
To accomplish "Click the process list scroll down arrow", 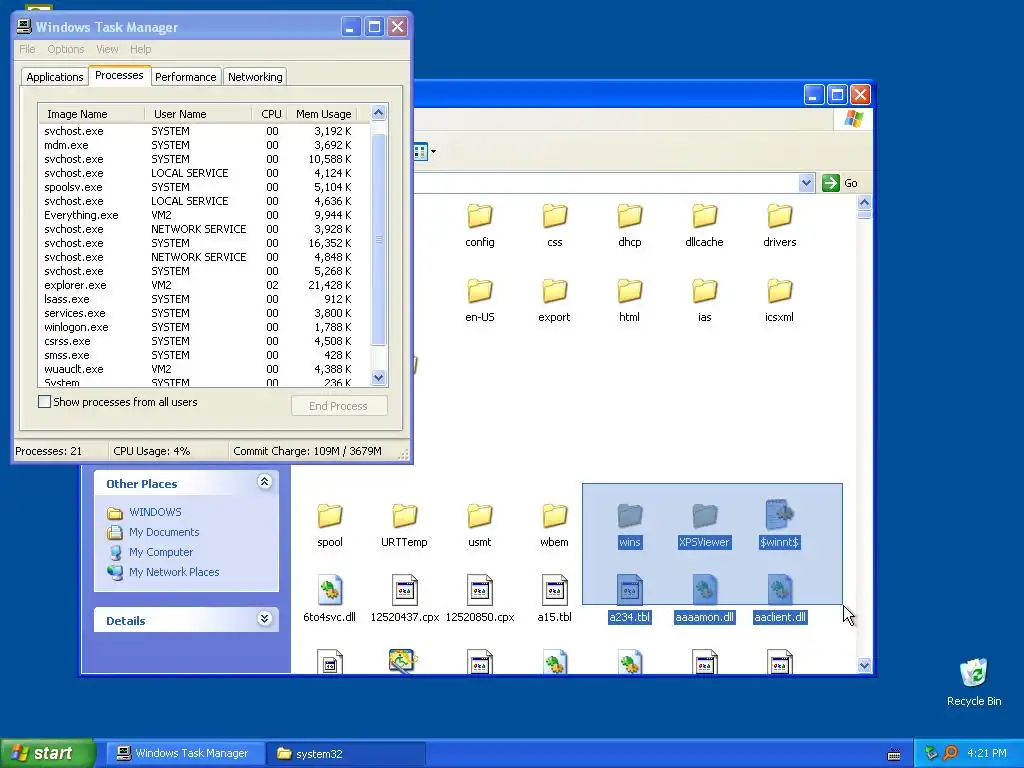I will (379, 377).
